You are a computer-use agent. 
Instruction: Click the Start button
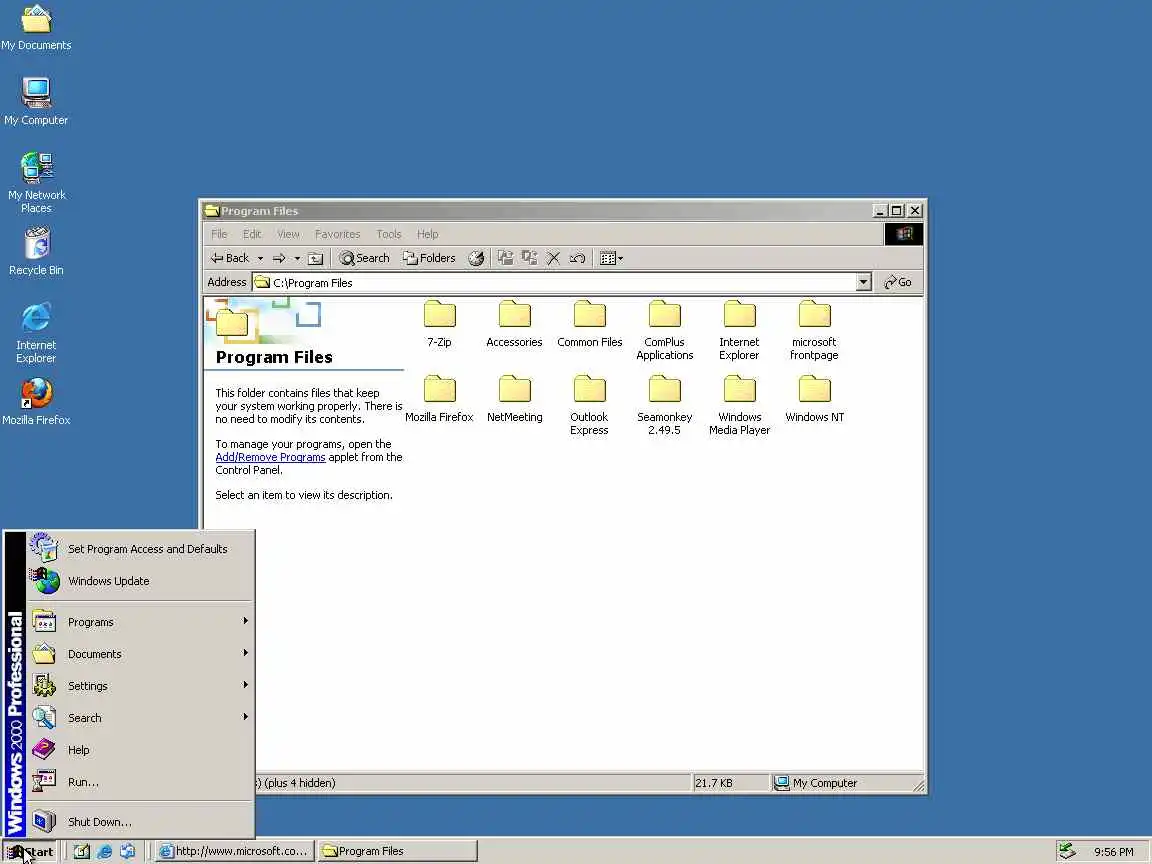pos(29,852)
